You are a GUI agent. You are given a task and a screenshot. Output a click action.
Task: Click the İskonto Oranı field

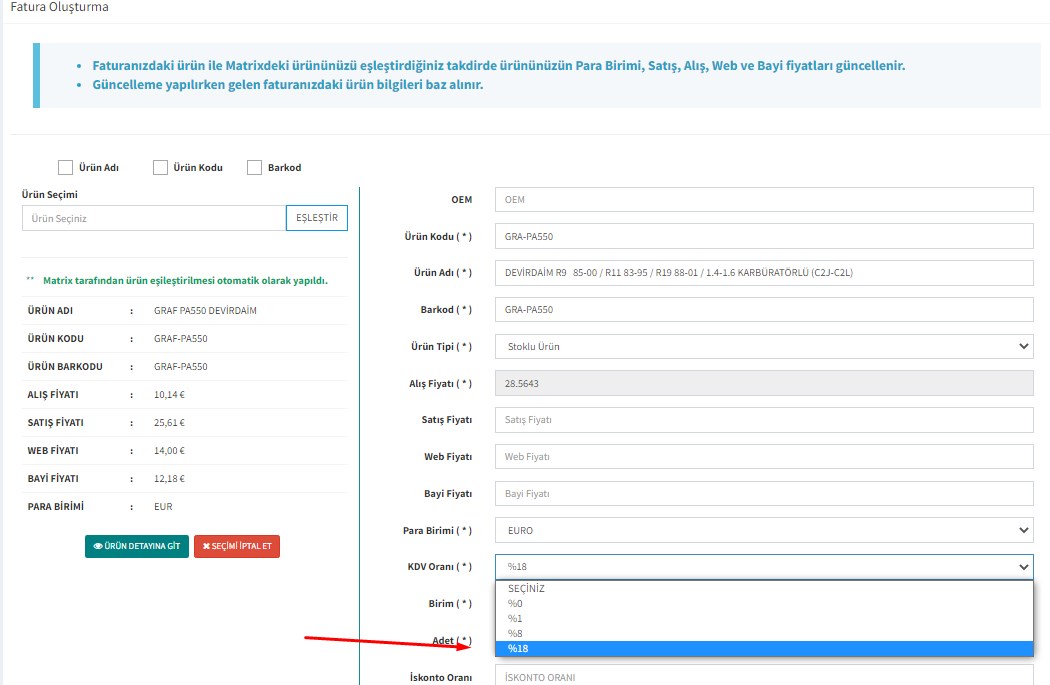[x=764, y=676]
